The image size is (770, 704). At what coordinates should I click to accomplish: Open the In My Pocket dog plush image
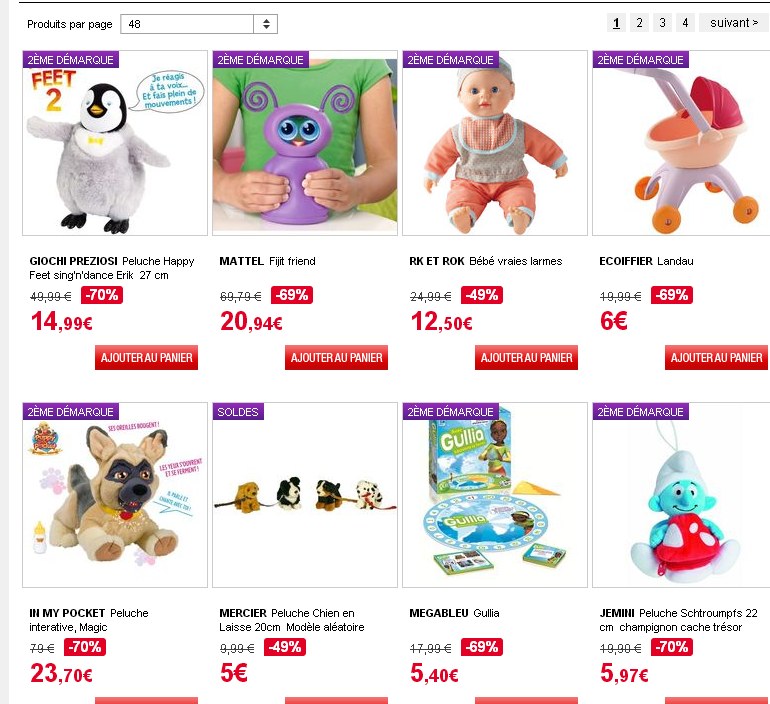tap(115, 495)
